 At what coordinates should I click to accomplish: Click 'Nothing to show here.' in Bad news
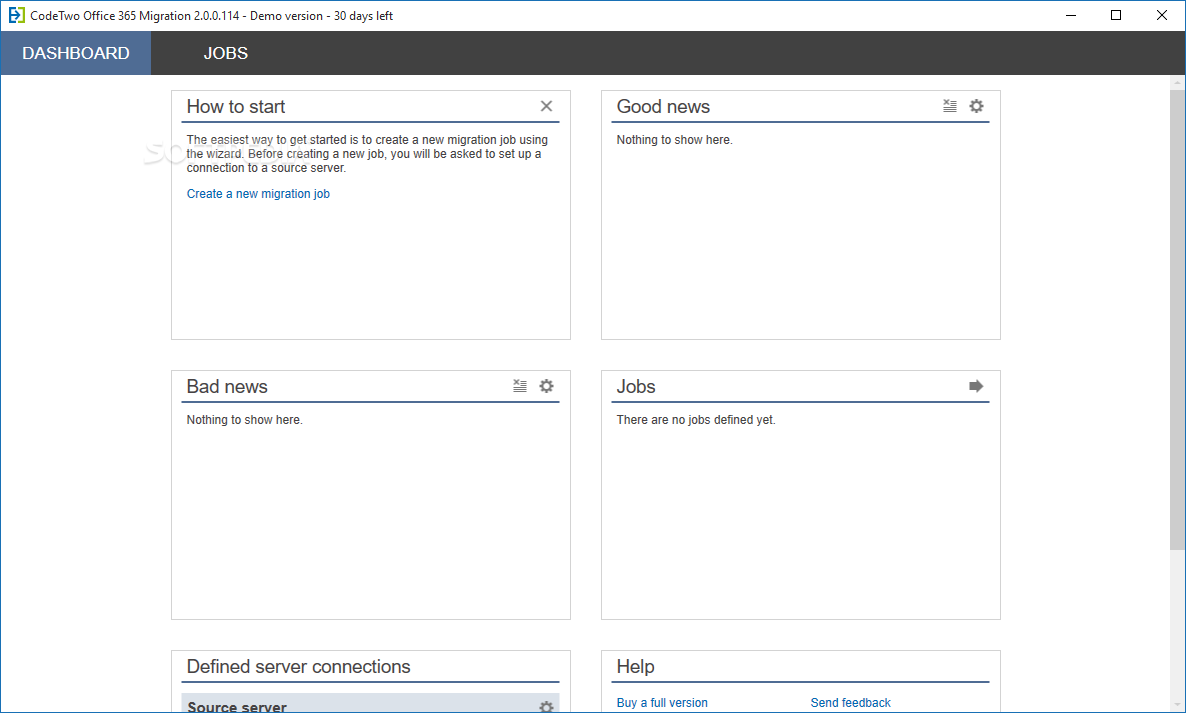[x=244, y=420]
